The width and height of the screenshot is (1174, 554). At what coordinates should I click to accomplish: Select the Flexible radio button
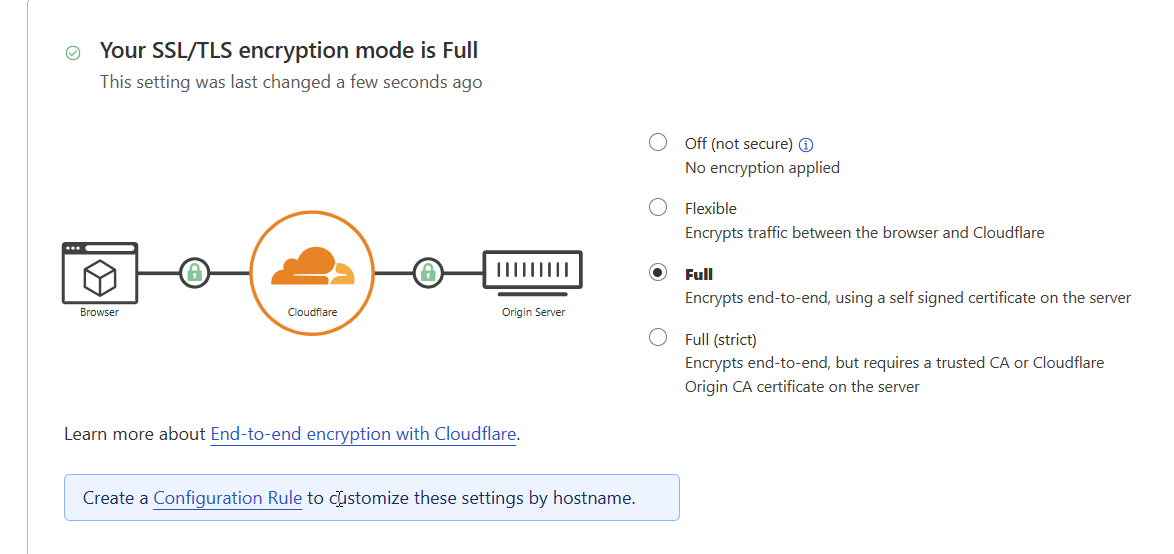pos(658,207)
